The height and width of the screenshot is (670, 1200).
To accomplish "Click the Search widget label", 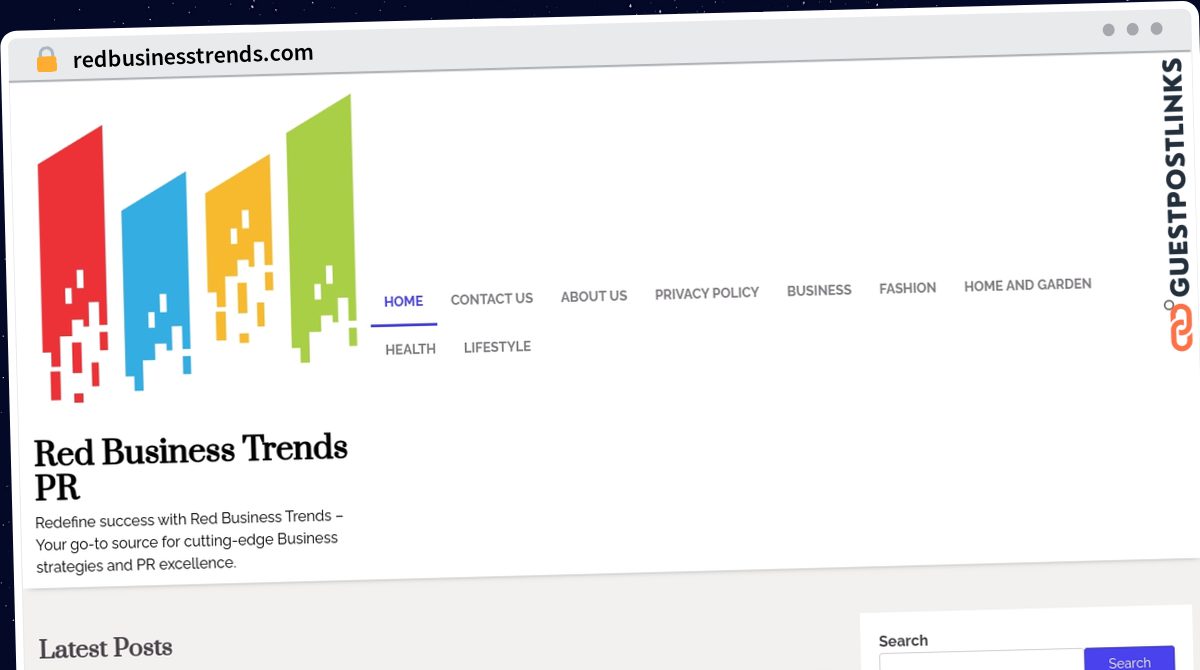I will click(x=903, y=641).
